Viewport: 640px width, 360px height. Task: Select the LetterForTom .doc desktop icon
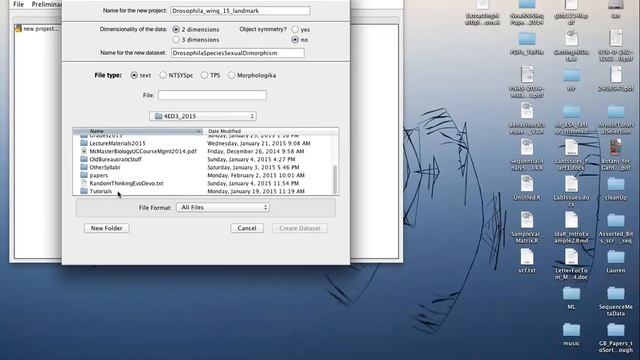571,257
